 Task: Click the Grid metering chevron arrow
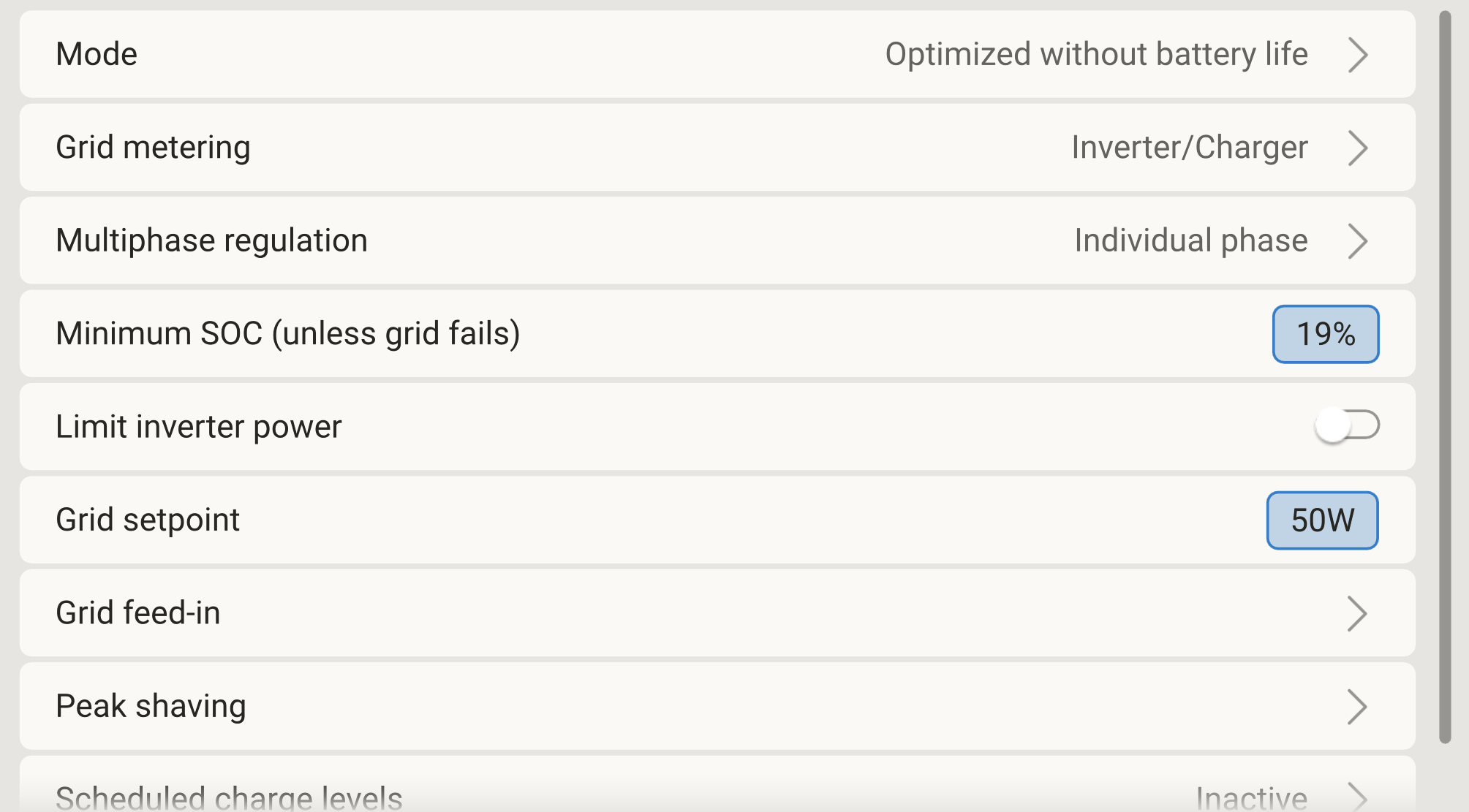(1357, 148)
